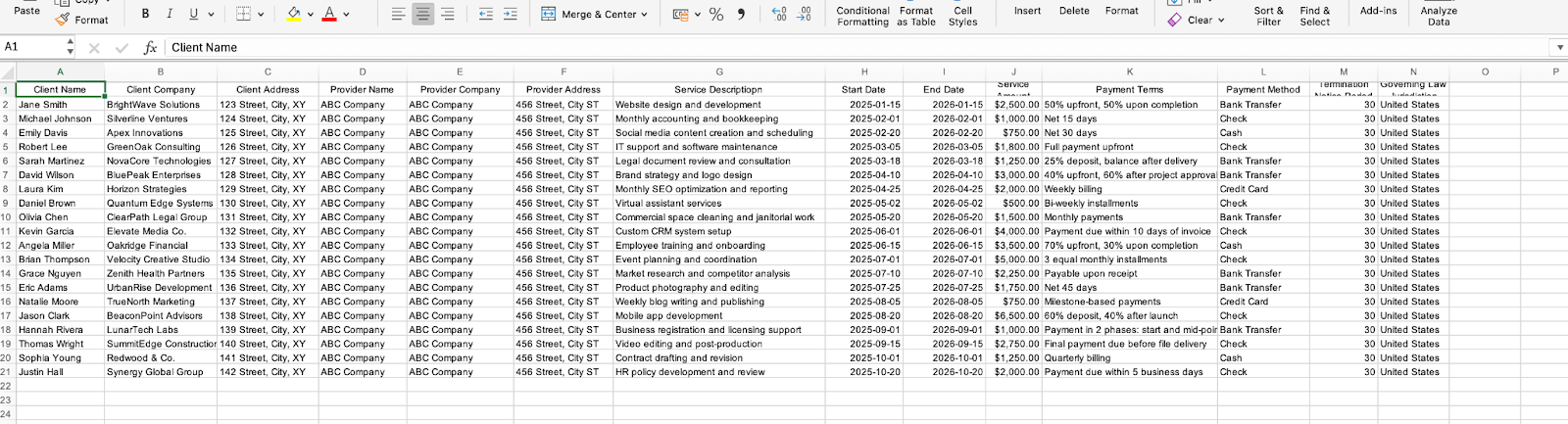This screenshot has width=1568, height=424.
Task: Expand the formula bar
Action: click(1558, 47)
